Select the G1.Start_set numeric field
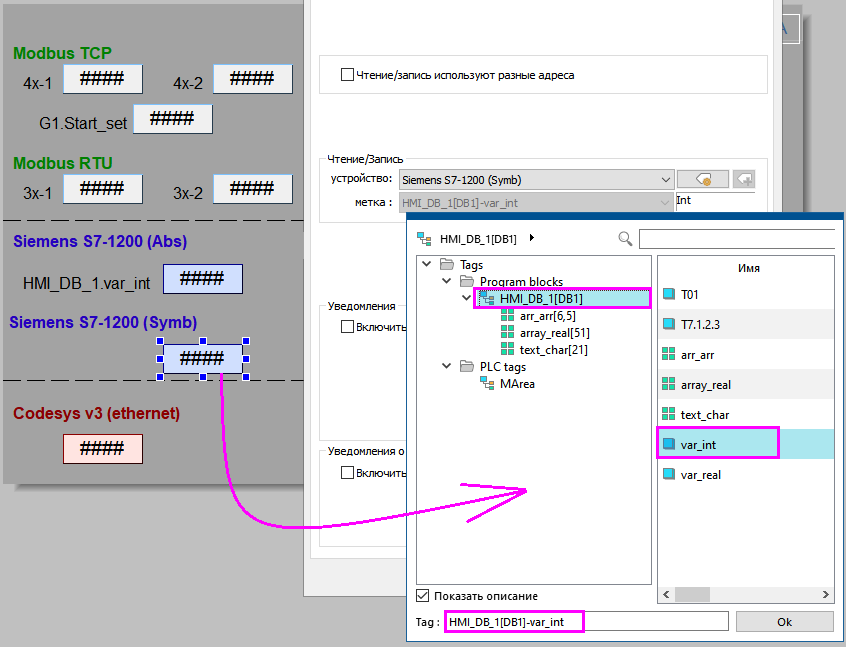 click(x=173, y=119)
